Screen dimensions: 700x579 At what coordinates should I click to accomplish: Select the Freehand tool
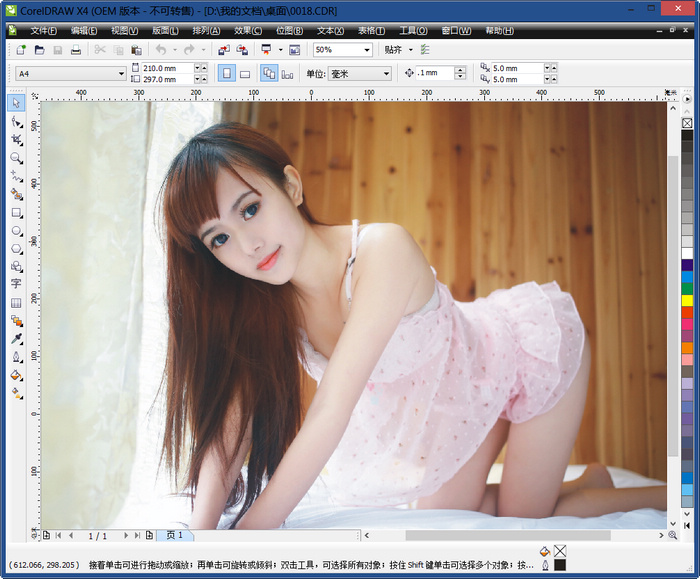(17, 176)
